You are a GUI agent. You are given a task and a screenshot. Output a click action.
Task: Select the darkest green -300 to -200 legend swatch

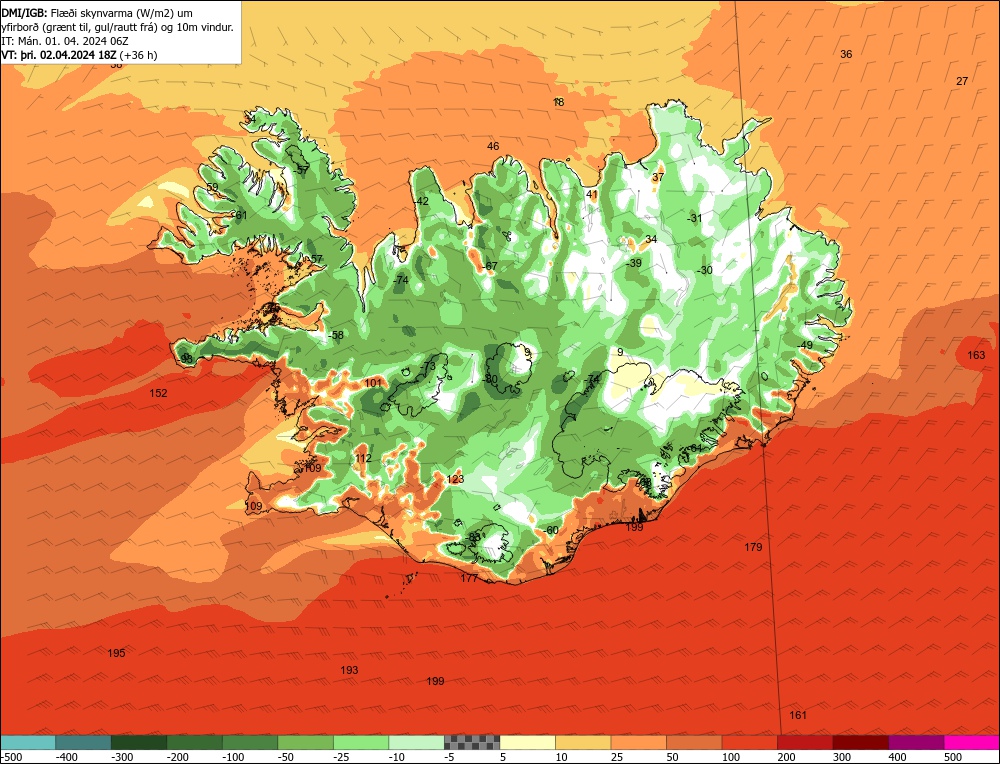138,742
